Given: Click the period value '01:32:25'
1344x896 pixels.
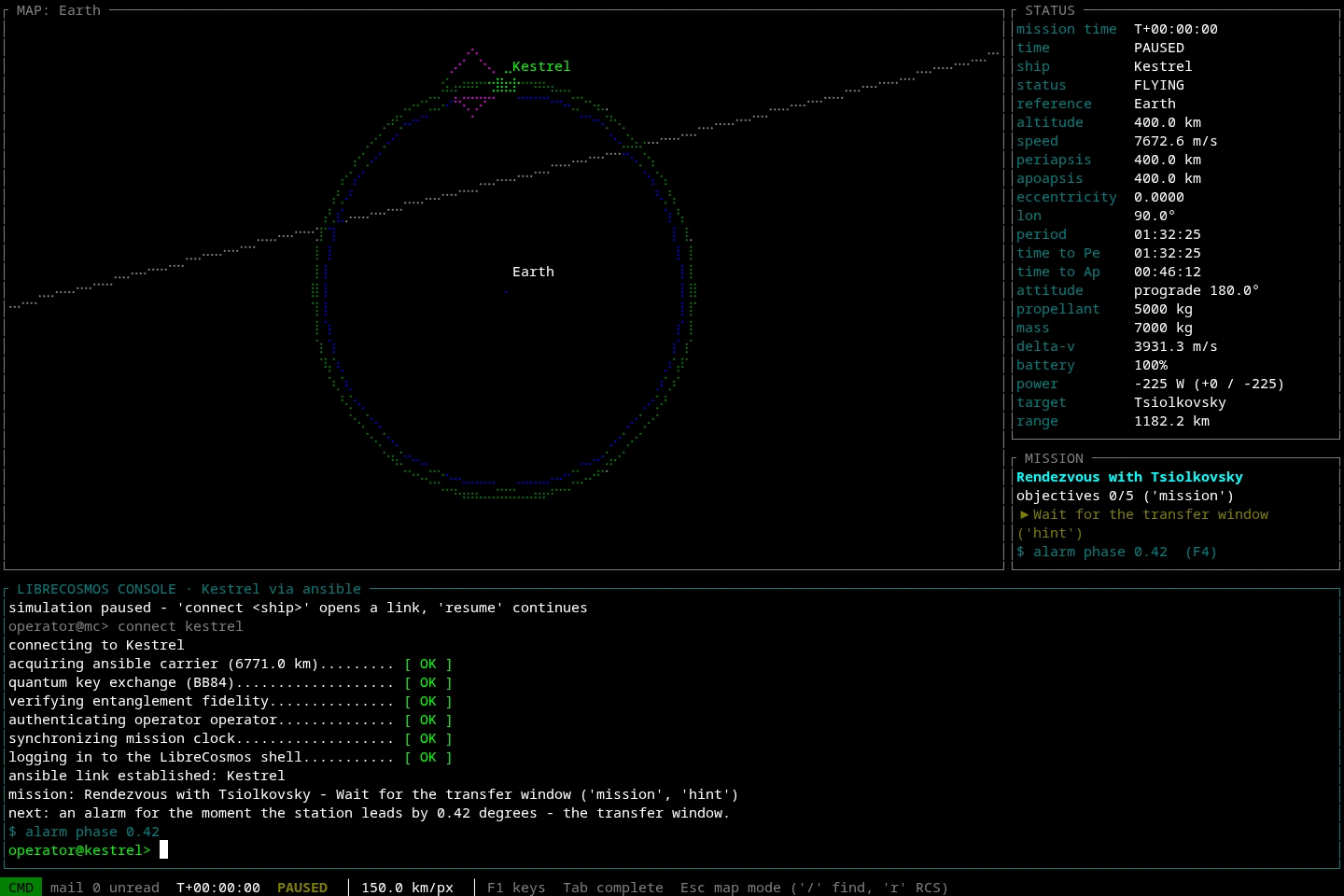Looking at the screenshot, I should click(1168, 234).
